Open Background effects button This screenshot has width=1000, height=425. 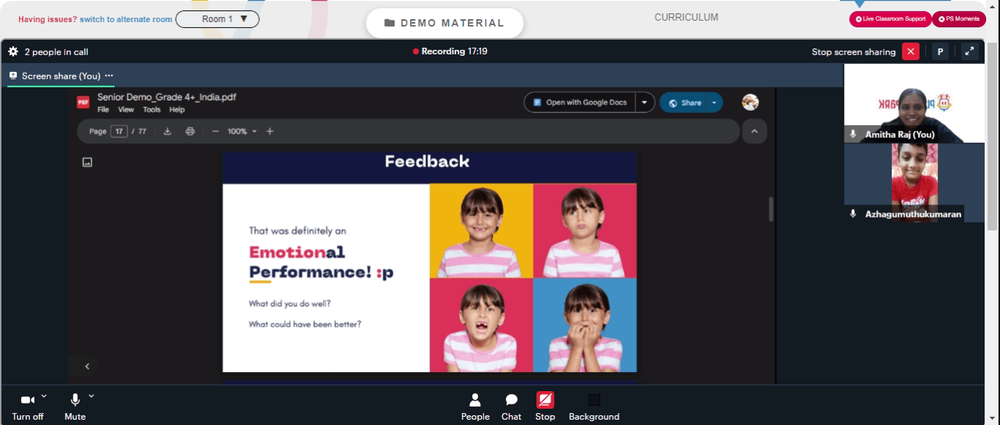[x=594, y=407]
